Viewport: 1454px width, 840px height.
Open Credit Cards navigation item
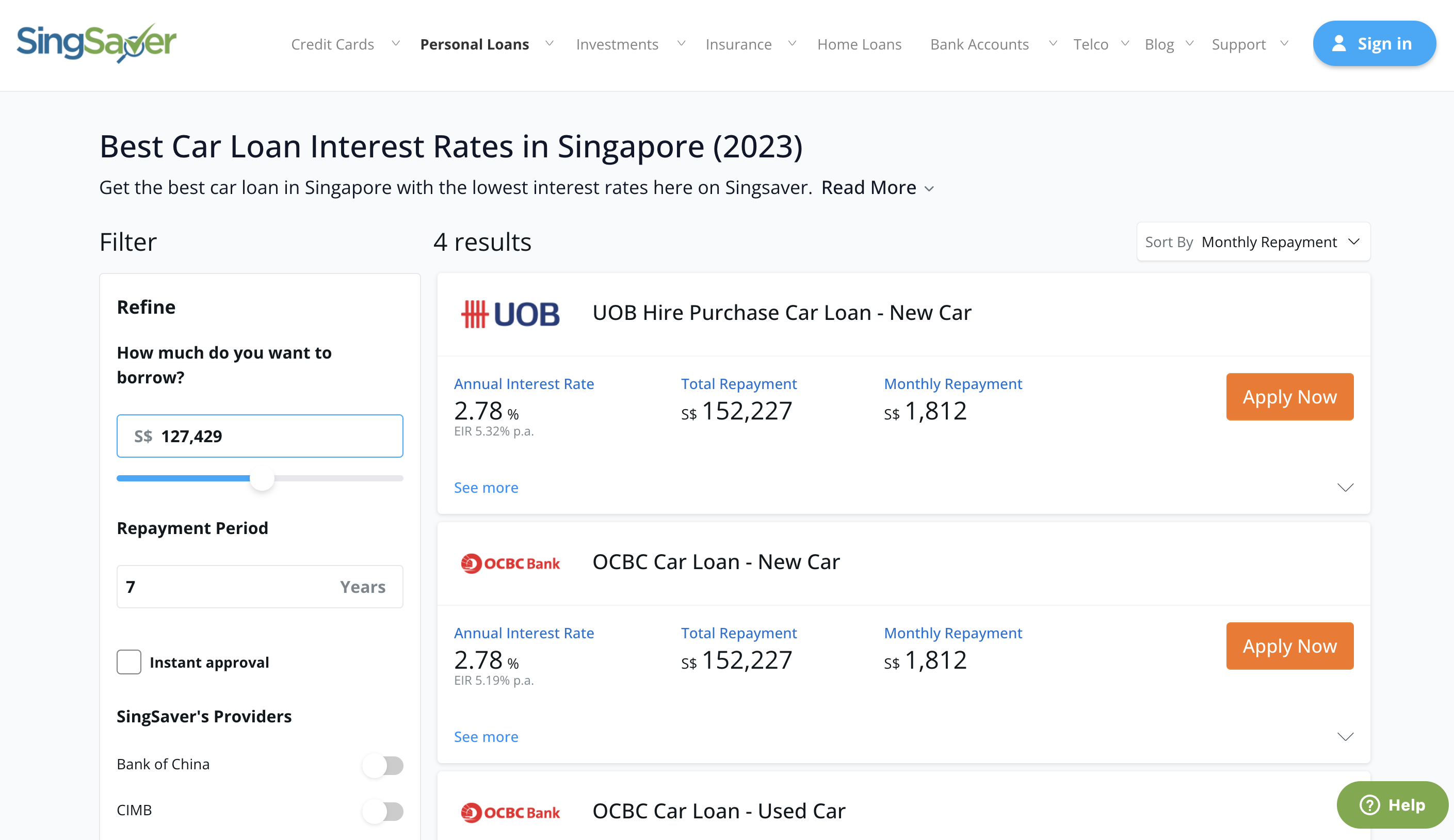point(332,44)
